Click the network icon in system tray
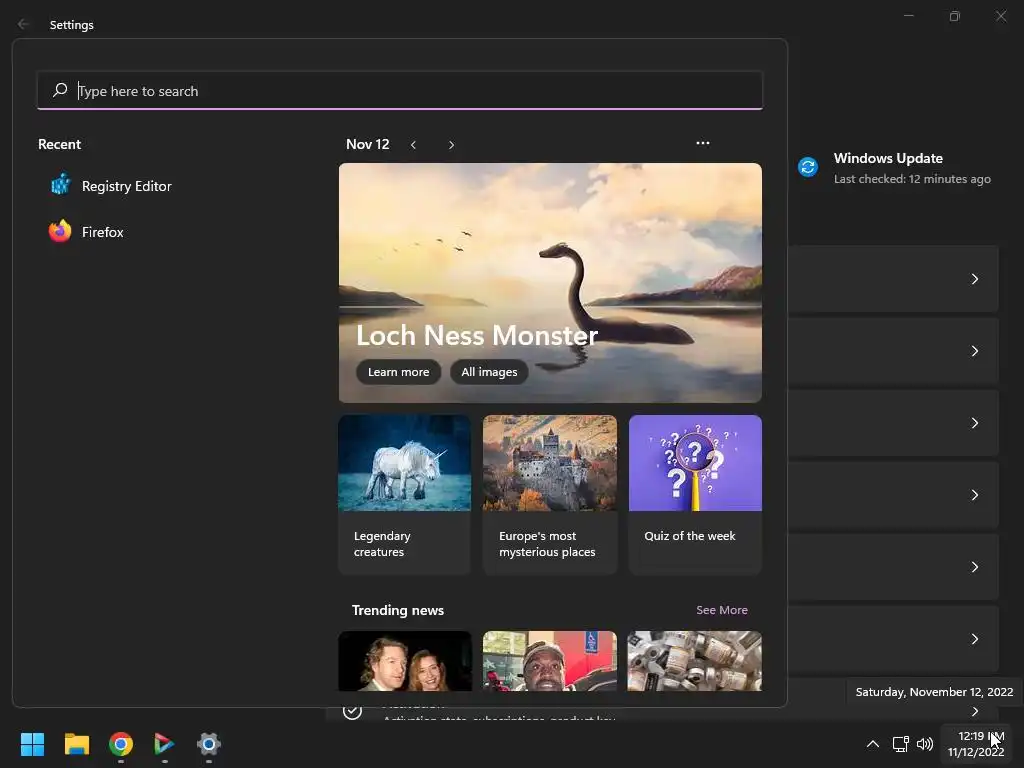The width and height of the screenshot is (1024, 768). click(x=901, y=744)
